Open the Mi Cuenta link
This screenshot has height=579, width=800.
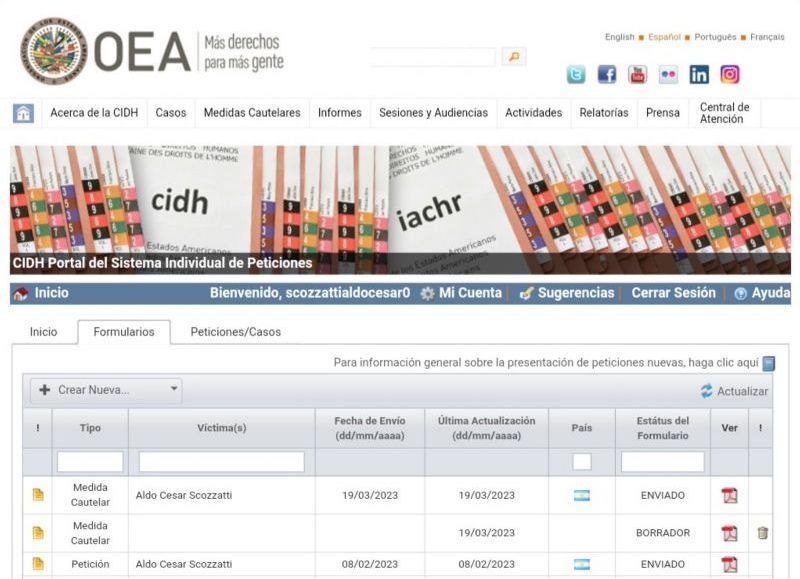click(x=470, y=293)
